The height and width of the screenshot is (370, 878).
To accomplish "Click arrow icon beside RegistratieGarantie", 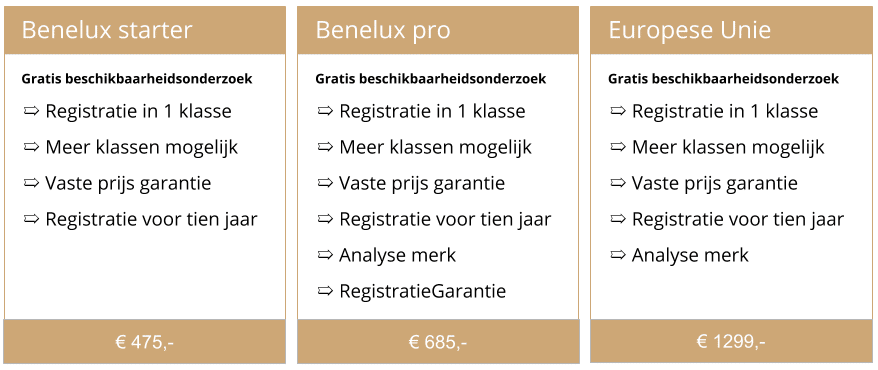I will coord(325,291).
